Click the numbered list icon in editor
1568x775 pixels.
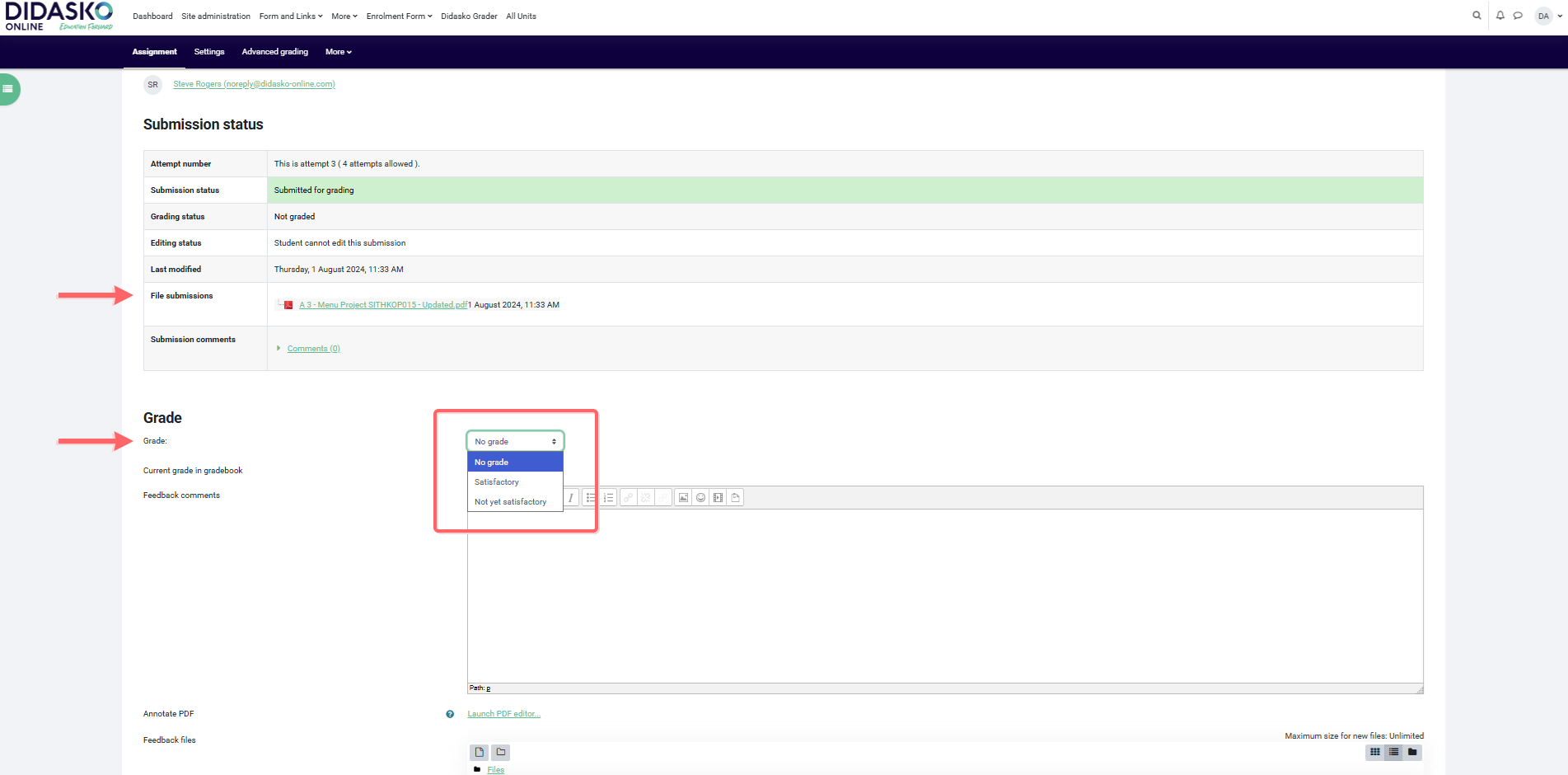608,498
